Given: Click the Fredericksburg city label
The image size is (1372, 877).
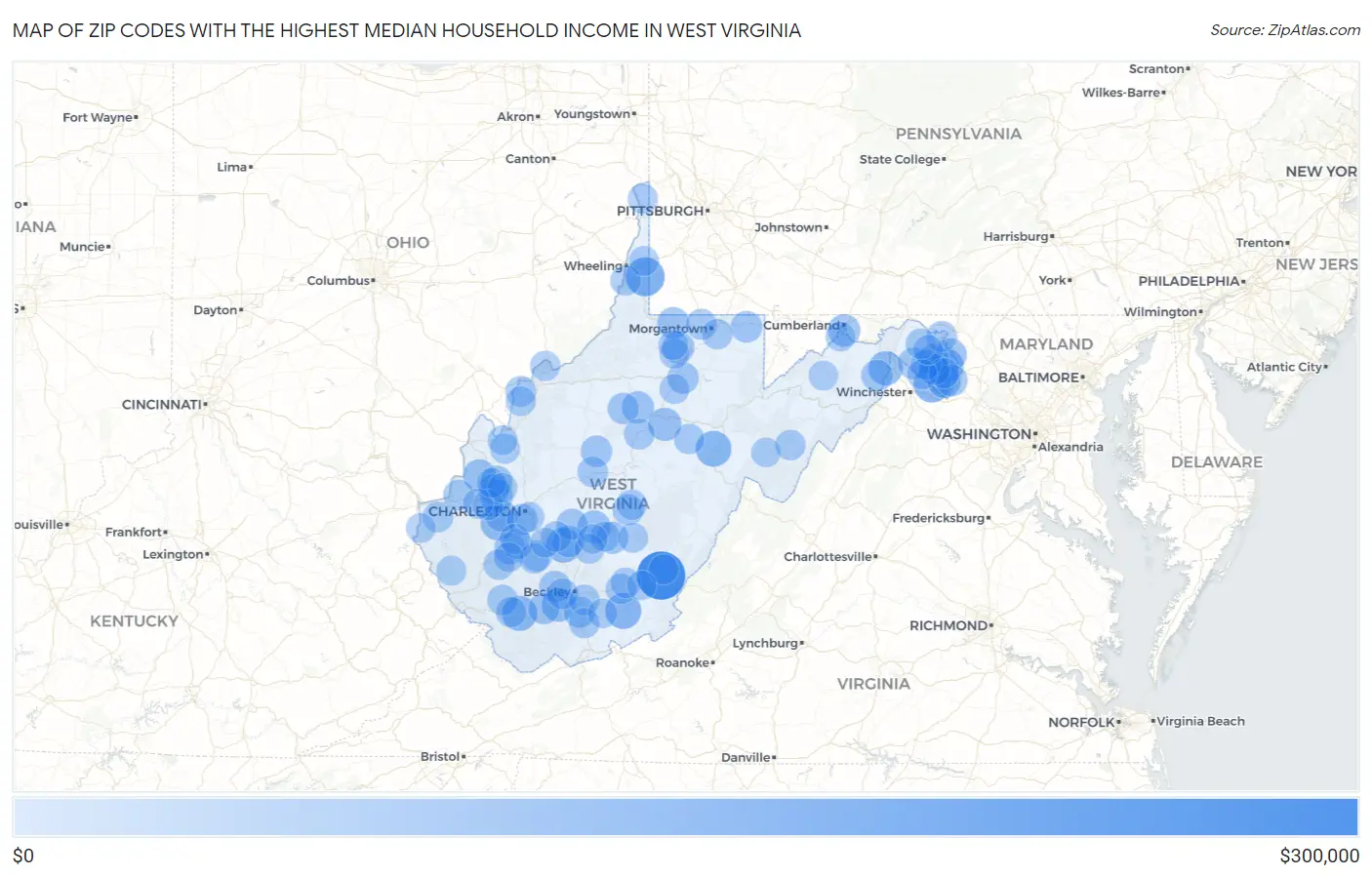Looking at the screenshot, I should tap(939, 518).
